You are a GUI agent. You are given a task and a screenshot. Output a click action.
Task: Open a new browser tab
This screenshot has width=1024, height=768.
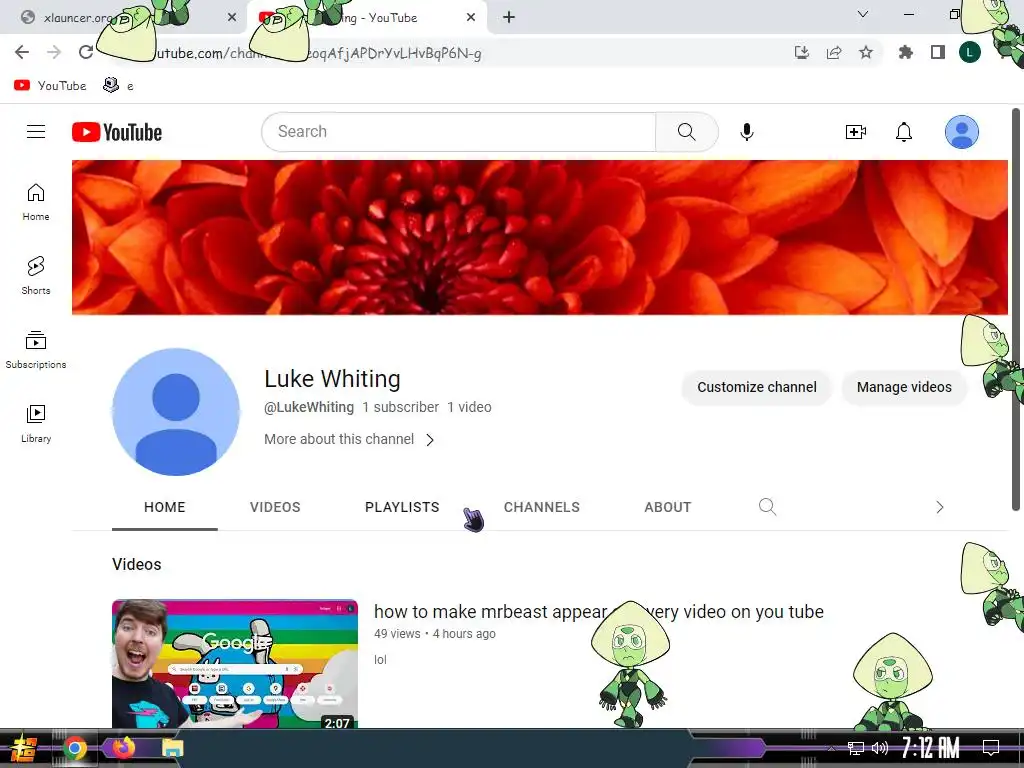tap(509, 18)
